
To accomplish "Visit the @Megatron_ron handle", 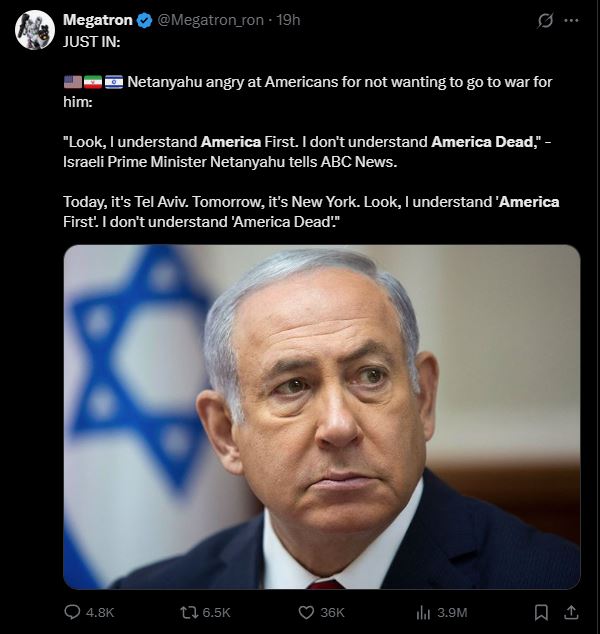I will (x=210, y=20).
